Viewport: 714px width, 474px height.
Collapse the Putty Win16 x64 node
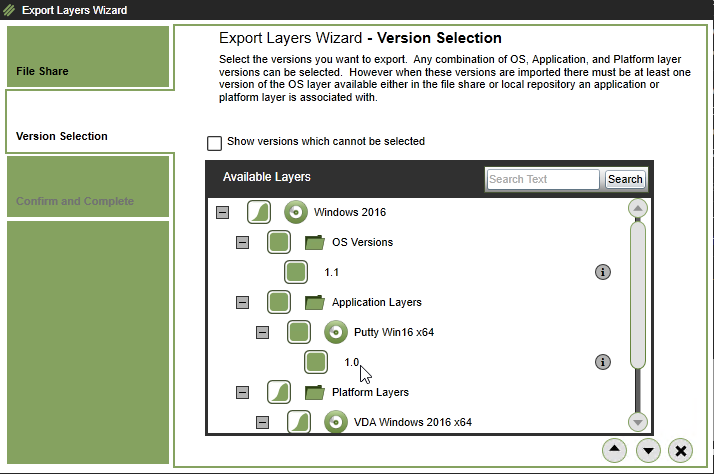pos(262,332)
